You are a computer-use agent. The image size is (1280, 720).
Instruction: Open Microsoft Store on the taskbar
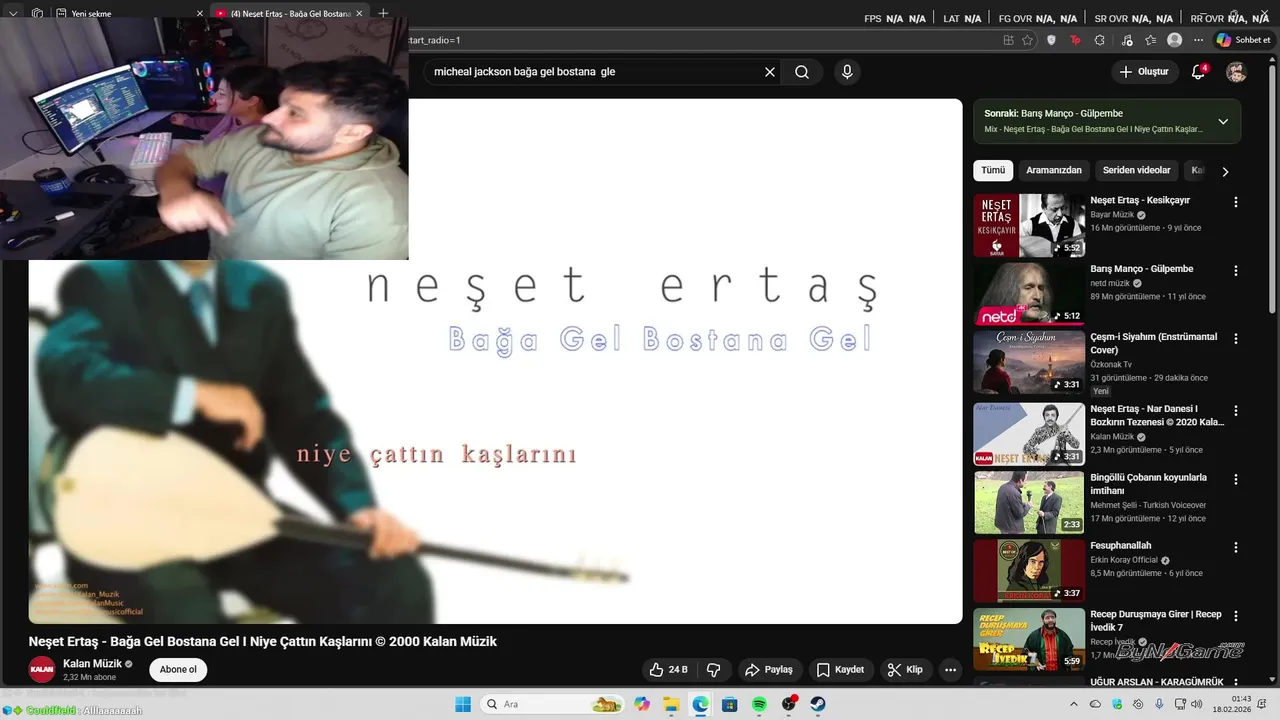[x=730, y=704]
